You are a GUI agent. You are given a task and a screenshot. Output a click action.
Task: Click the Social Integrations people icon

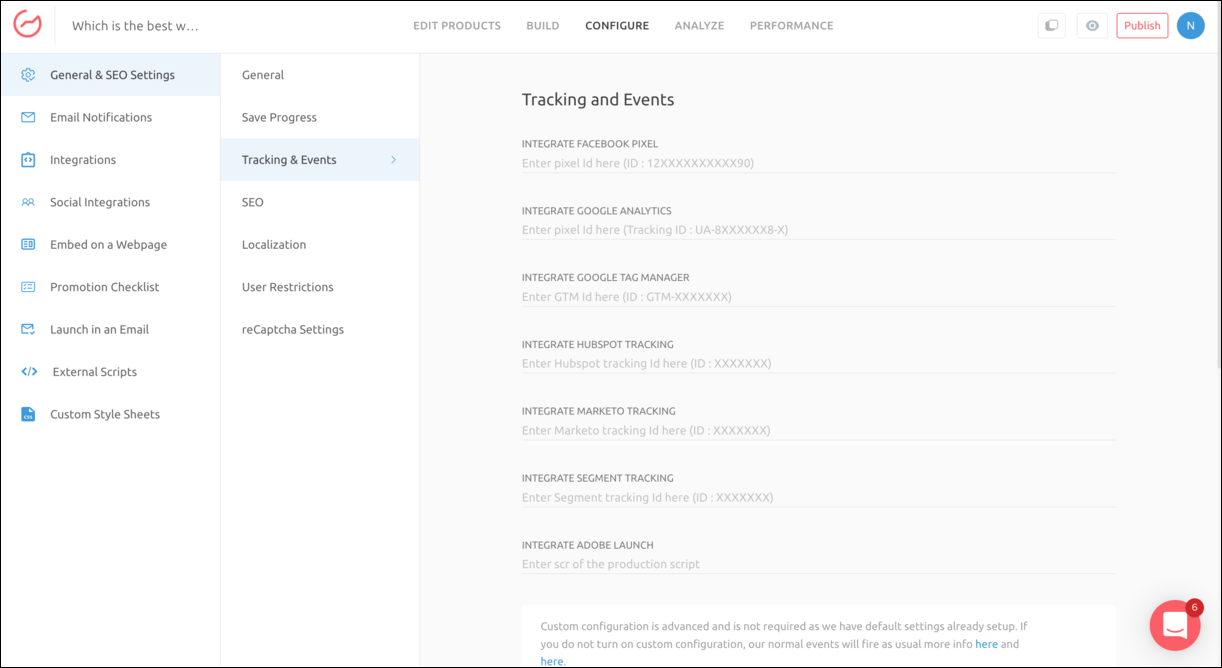[28, 202]
